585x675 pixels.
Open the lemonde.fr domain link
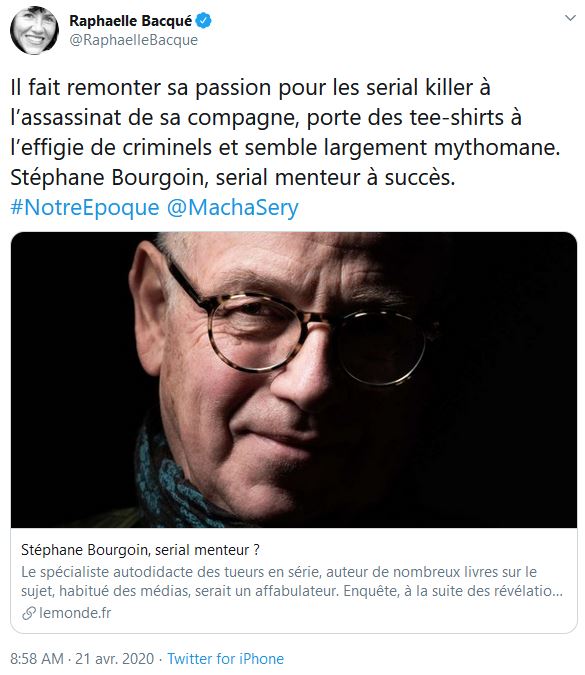point(75,613)
